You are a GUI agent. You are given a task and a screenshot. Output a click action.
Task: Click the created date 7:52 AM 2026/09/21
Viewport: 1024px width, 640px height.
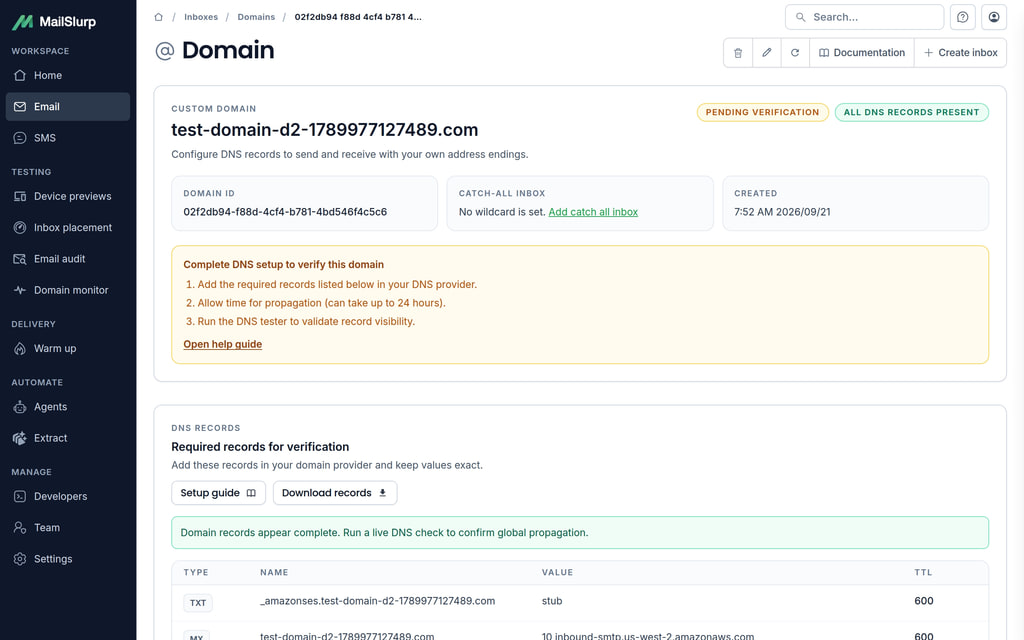point(782,212)
